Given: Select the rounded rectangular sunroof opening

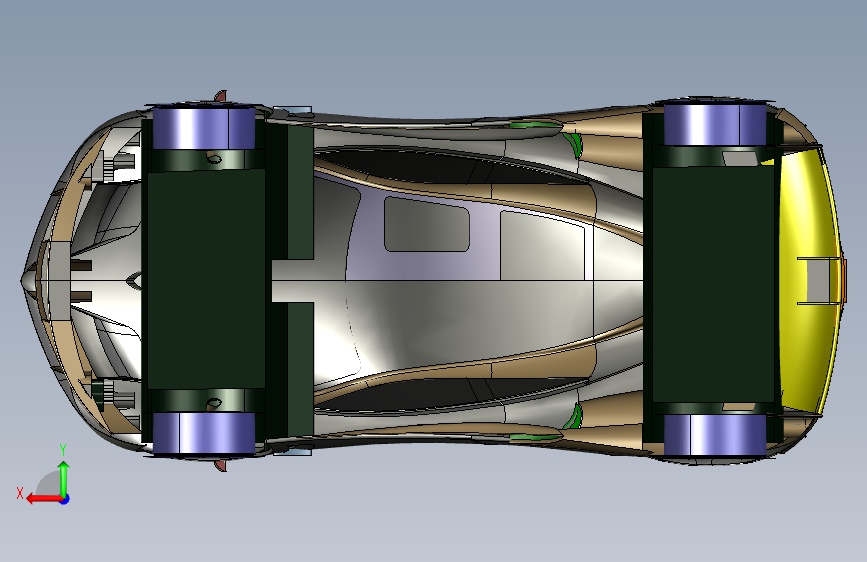Looking at the screenshot, I should (426, 224).
